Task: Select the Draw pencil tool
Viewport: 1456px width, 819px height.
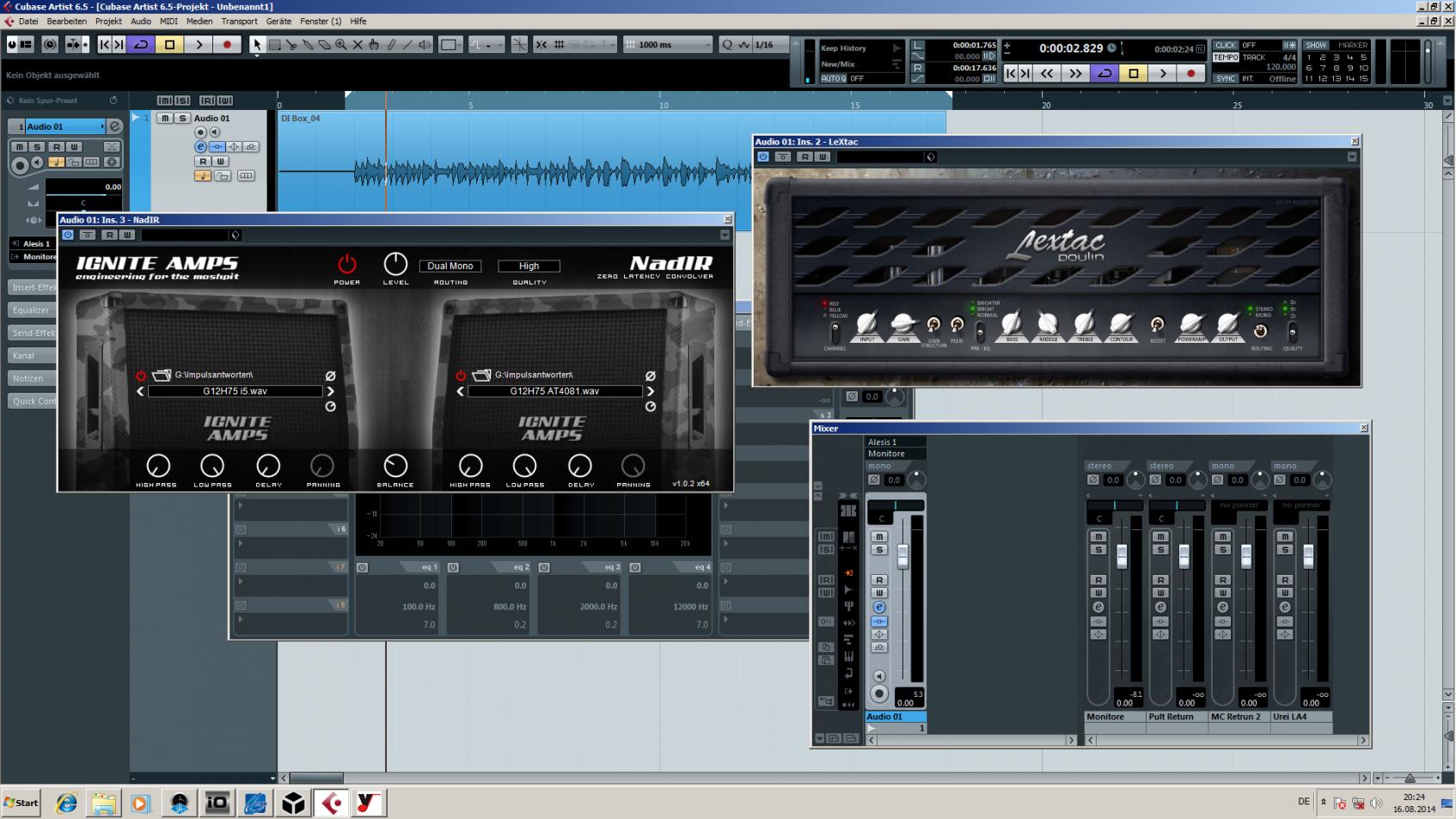Action: pos(391,45)
